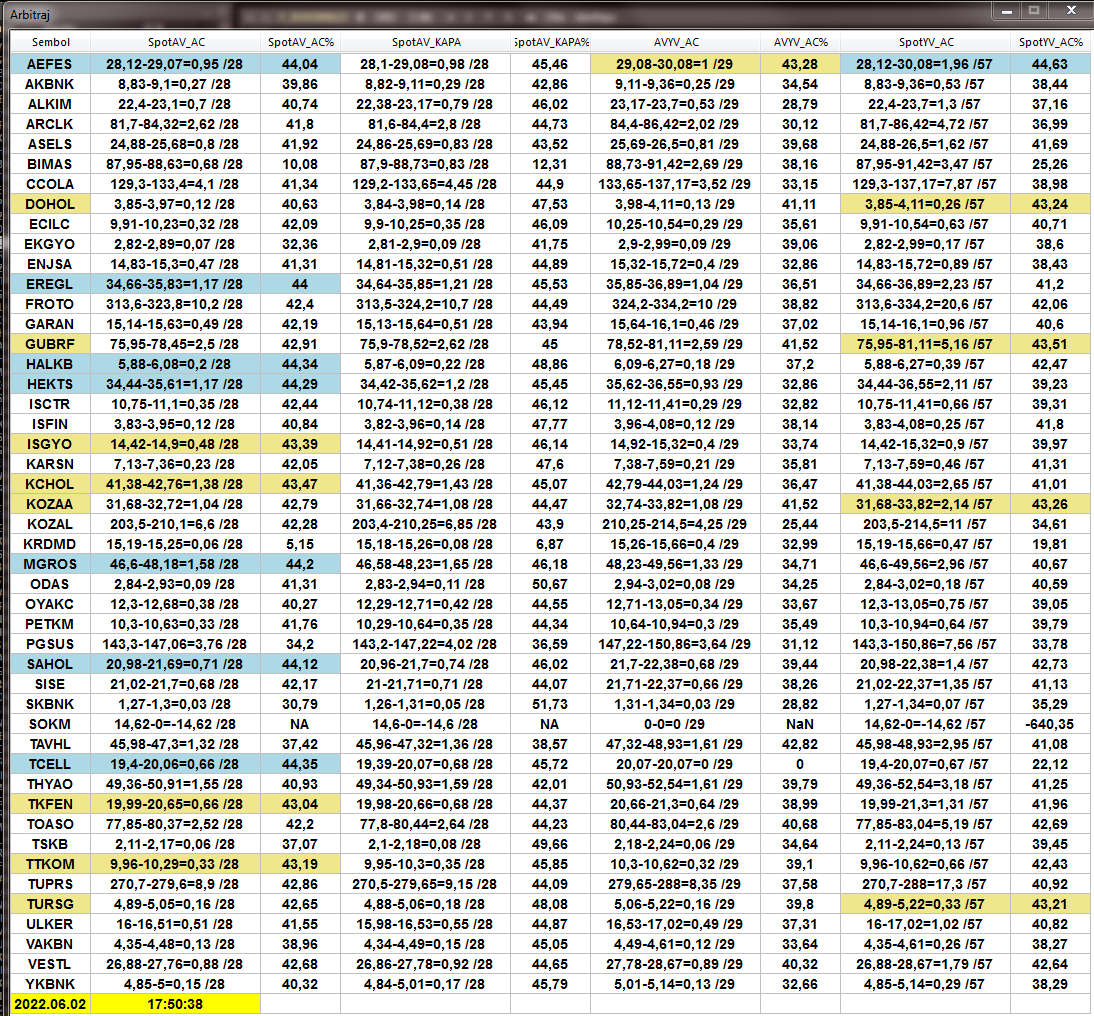Select the EKGYO symbol cell

pos(50,244)
